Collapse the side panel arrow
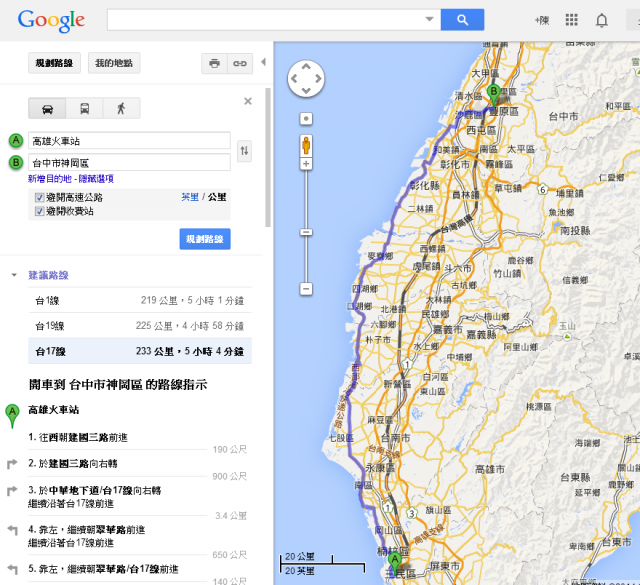640x585 pixels. (264, 62)
